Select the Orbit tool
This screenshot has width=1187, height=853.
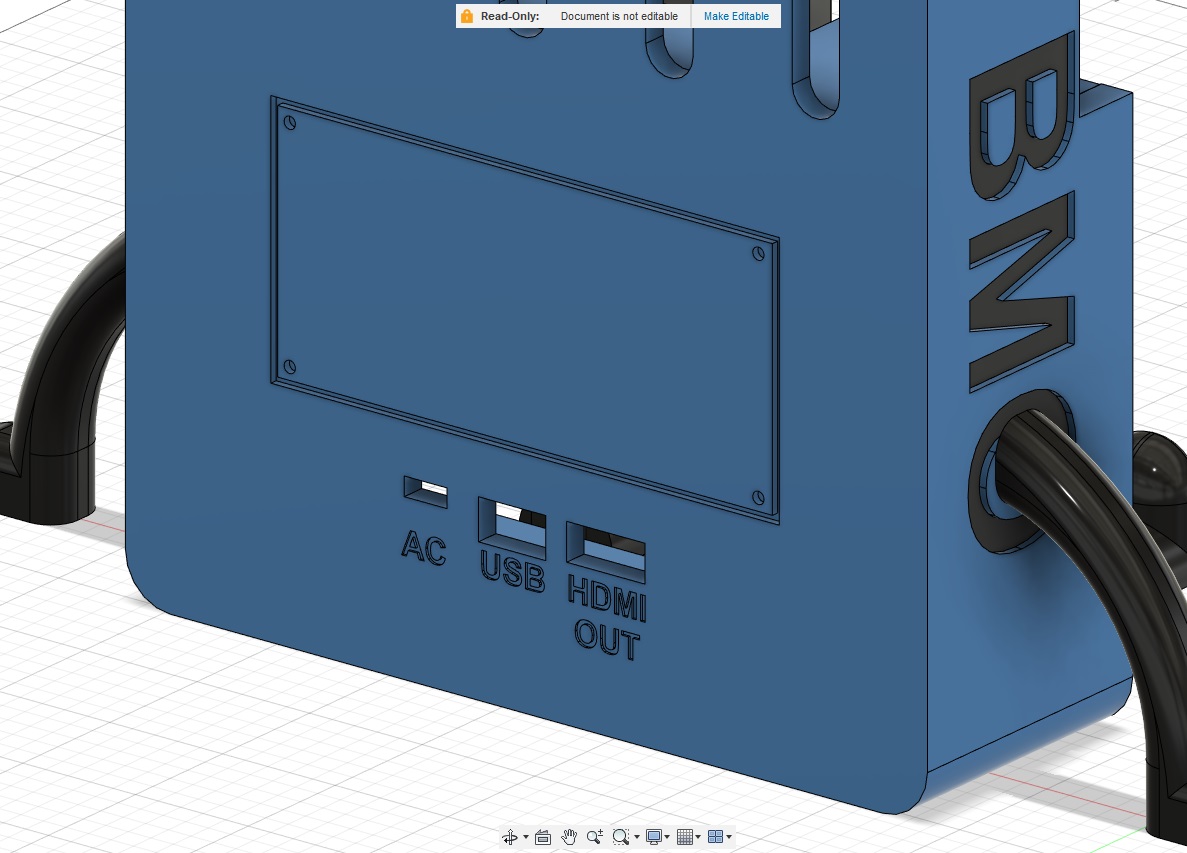click(510, 837)
